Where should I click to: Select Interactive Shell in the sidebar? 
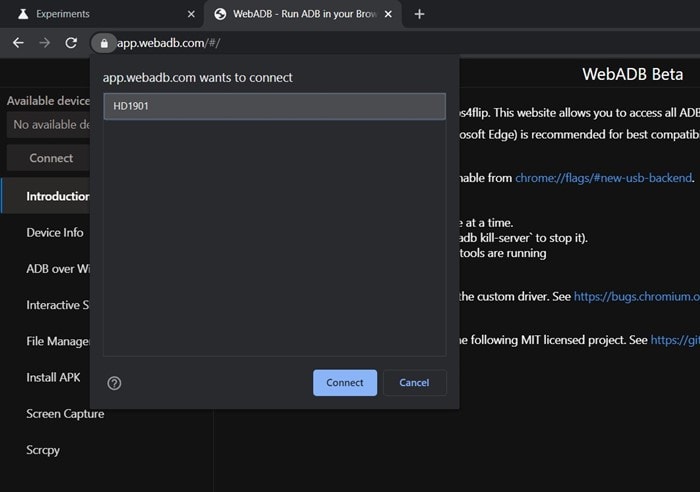58,305
